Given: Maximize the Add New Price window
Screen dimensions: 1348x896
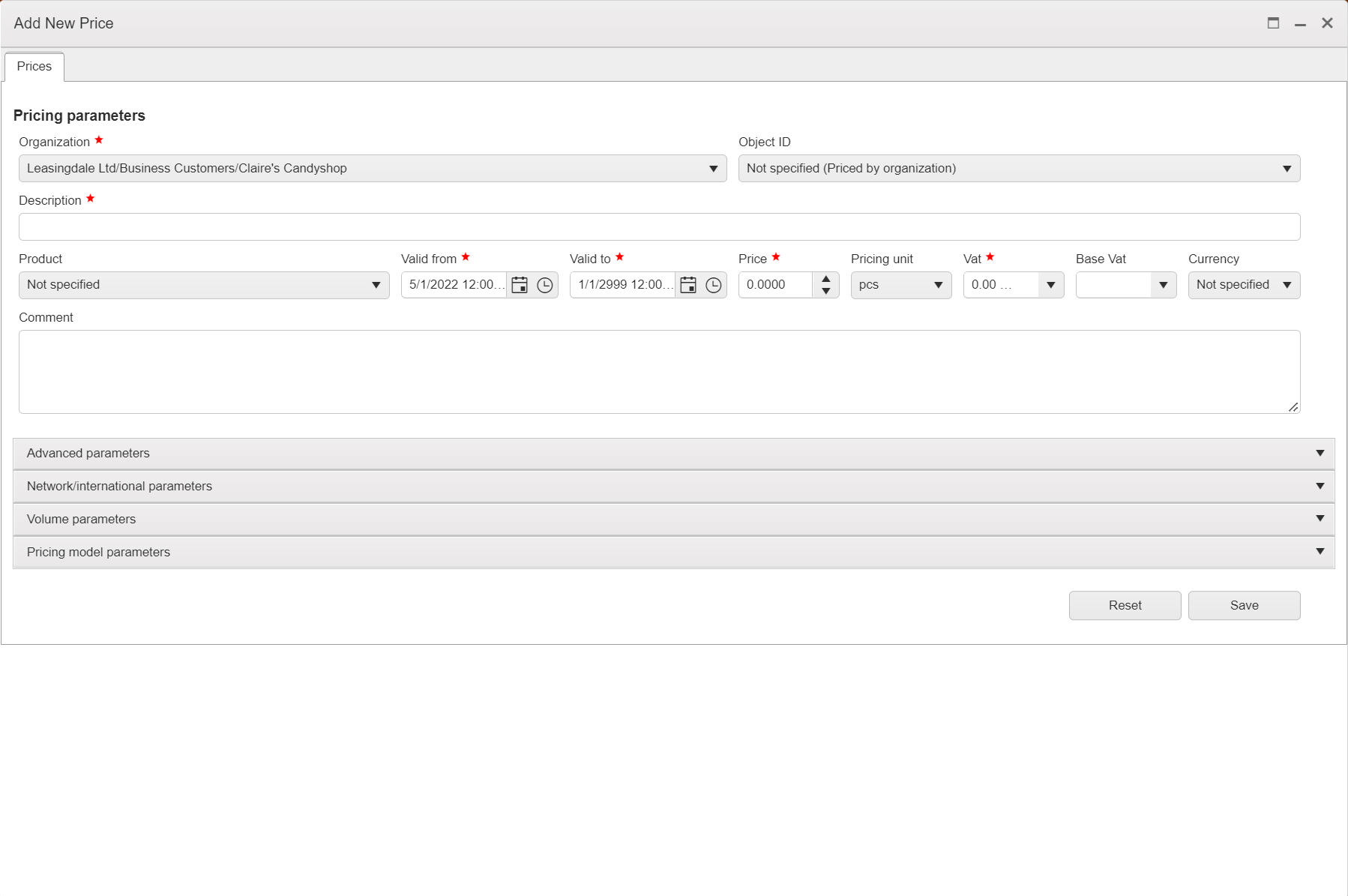Looking at the screenshot, I should tap(1273, 23).
